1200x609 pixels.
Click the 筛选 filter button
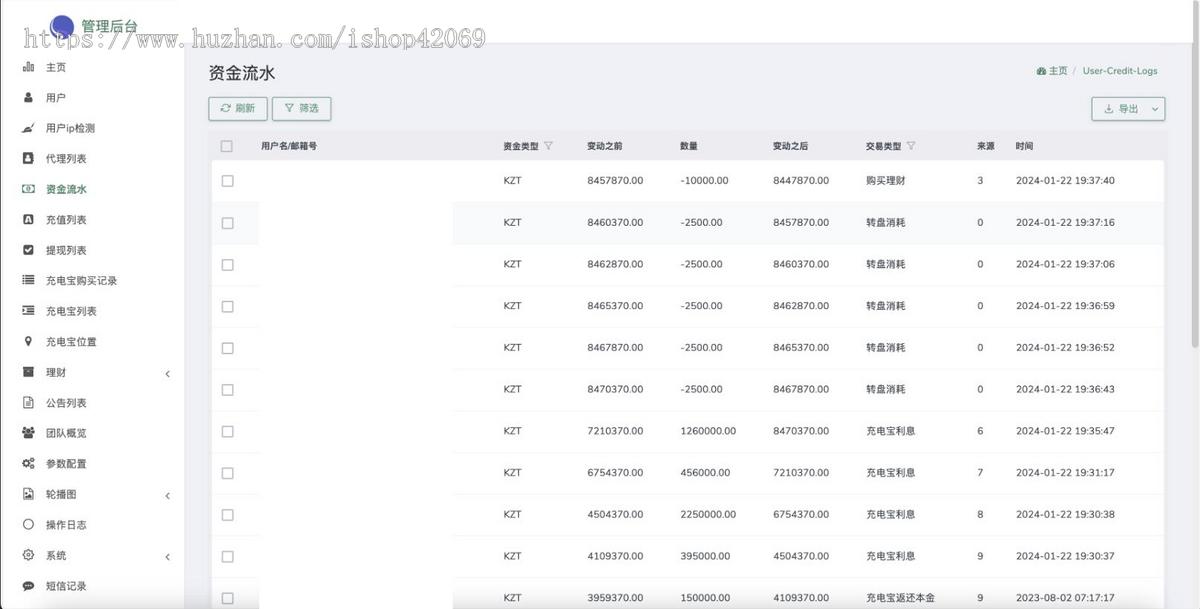[x=301, y=108]
